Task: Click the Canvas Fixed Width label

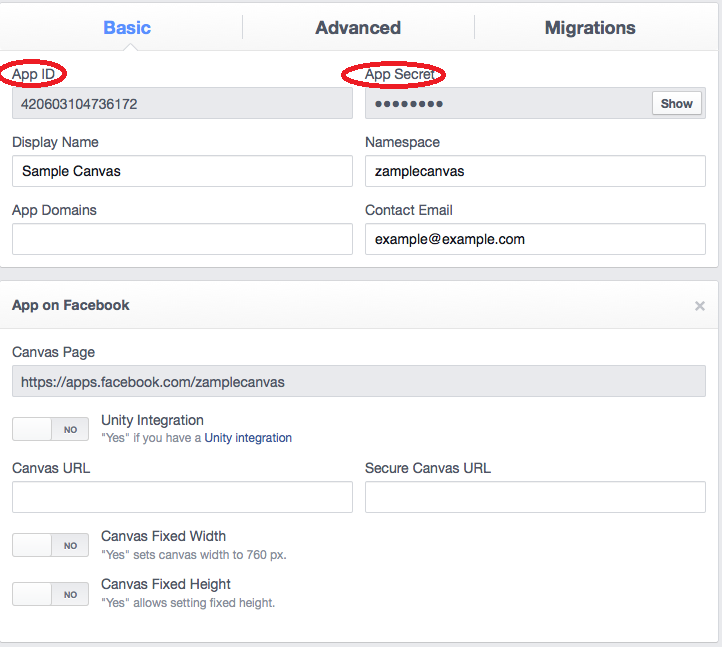Action: pos(163,536)
